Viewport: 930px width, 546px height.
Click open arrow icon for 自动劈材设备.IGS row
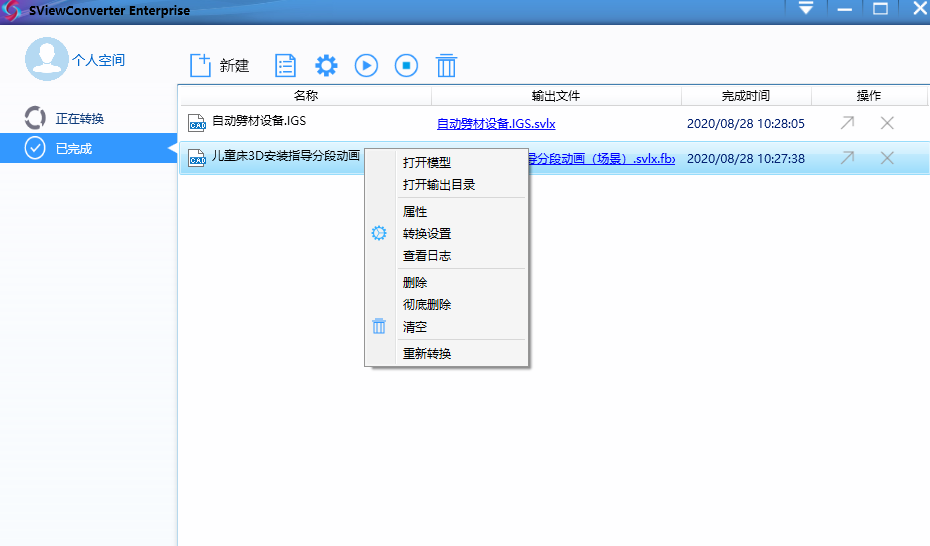(847, 123)
